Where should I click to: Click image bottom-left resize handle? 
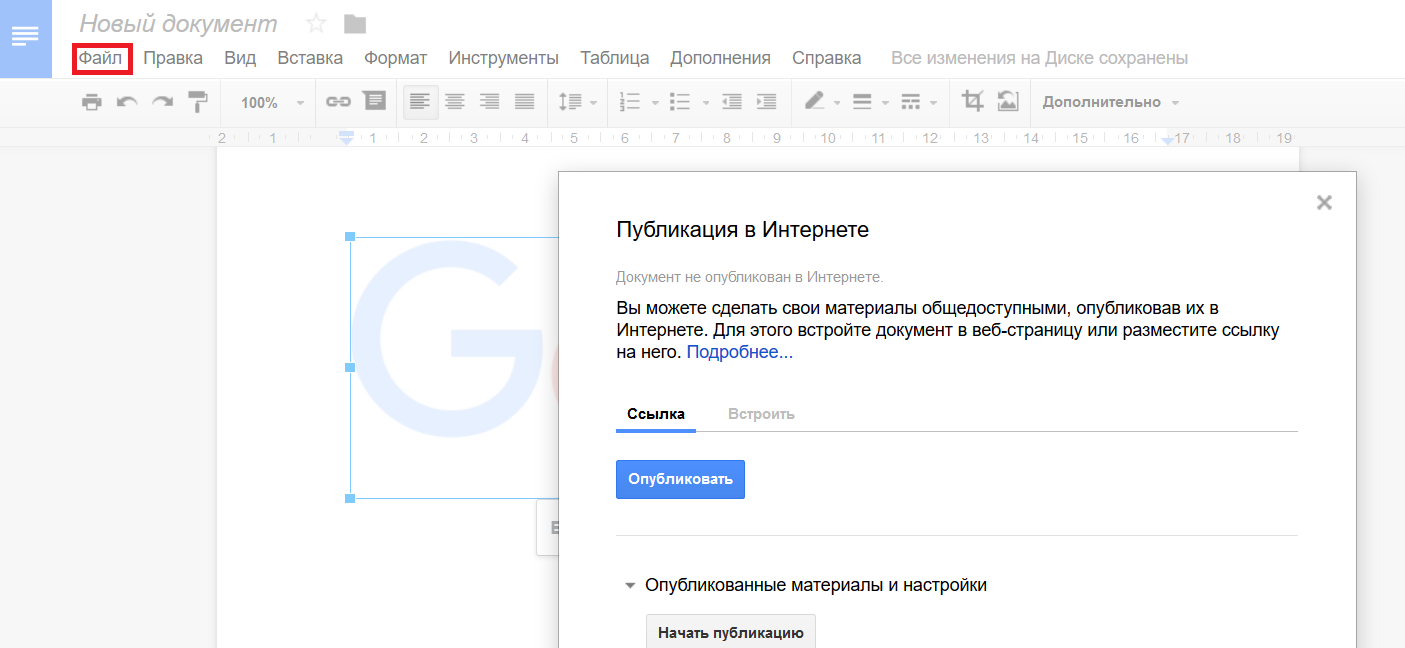point(350,498)
